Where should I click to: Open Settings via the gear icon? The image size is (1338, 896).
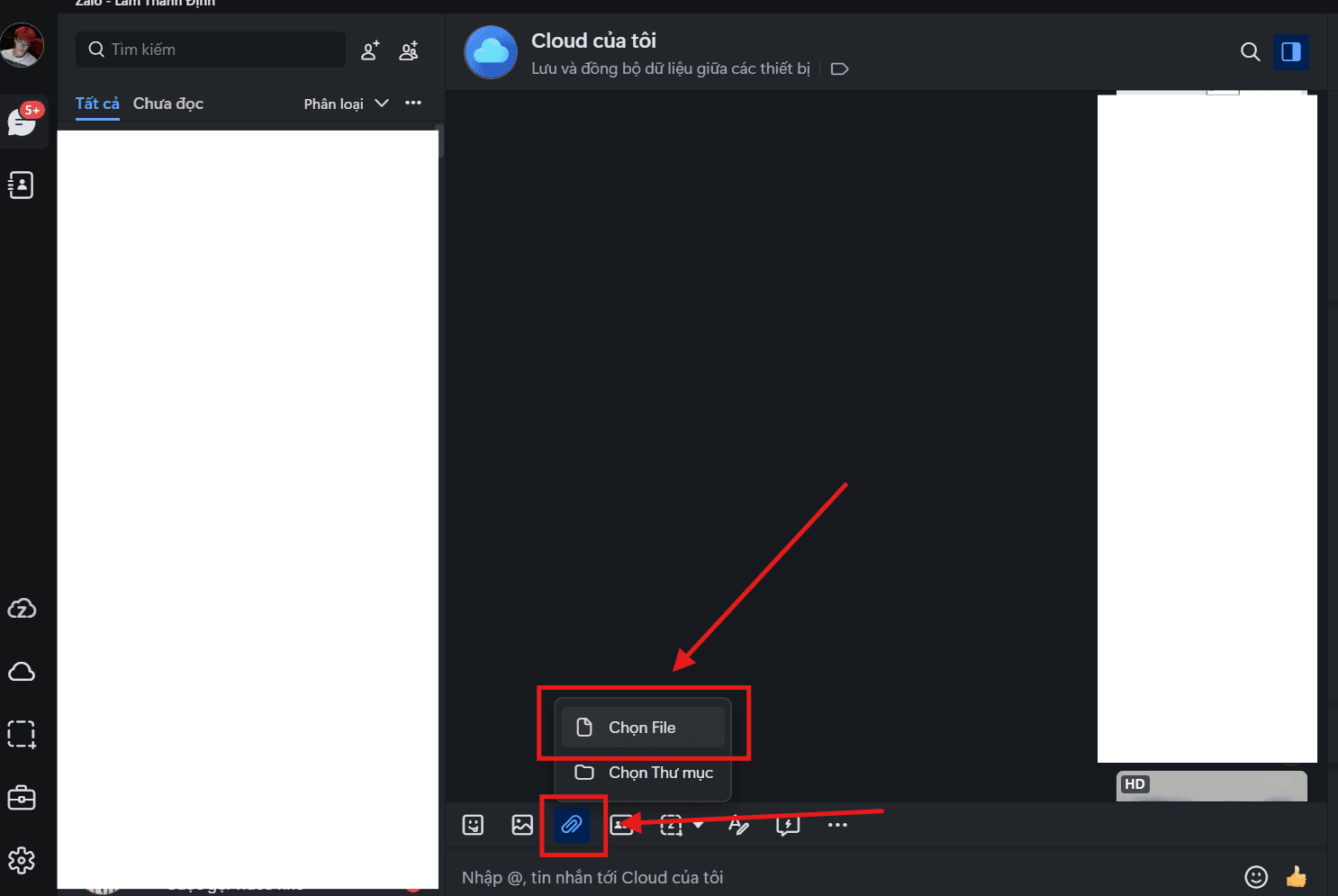pos(21,860)
